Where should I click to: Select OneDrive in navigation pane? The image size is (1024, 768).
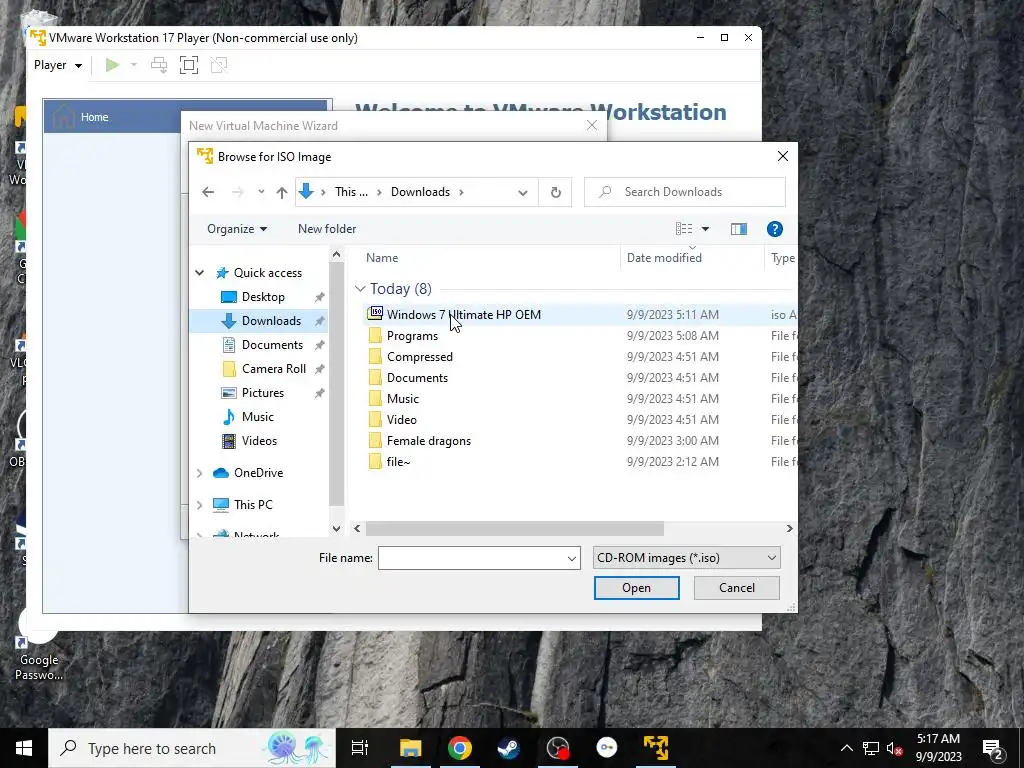(x=258, y=473)
